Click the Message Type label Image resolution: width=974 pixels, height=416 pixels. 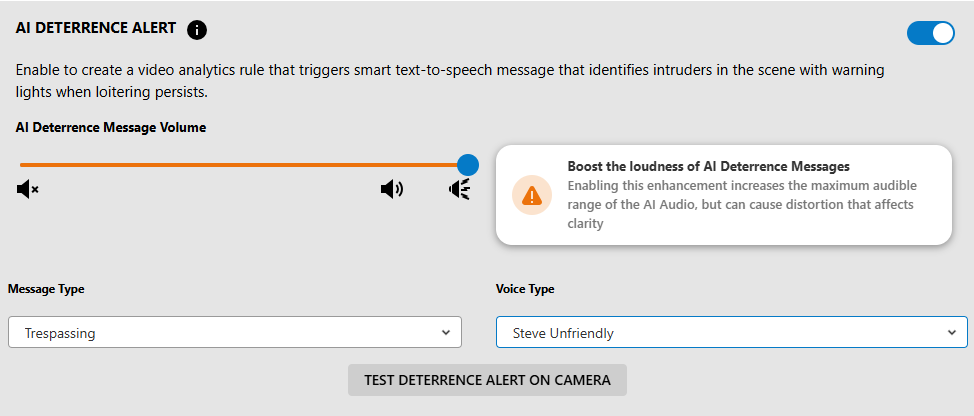pyautogui.click(x=46, y=289)
